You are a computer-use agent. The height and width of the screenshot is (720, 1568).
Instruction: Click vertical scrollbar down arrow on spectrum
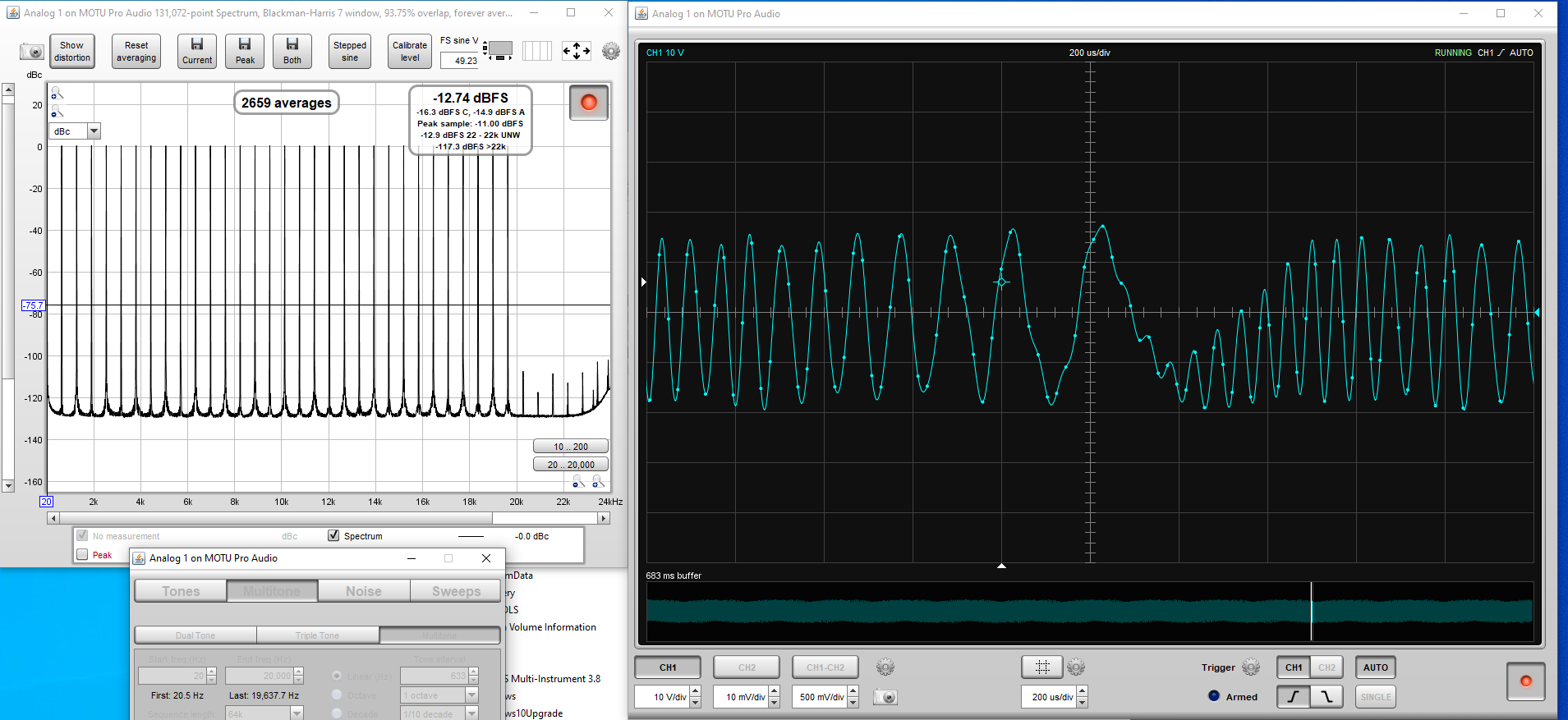(x=8, y=486)
